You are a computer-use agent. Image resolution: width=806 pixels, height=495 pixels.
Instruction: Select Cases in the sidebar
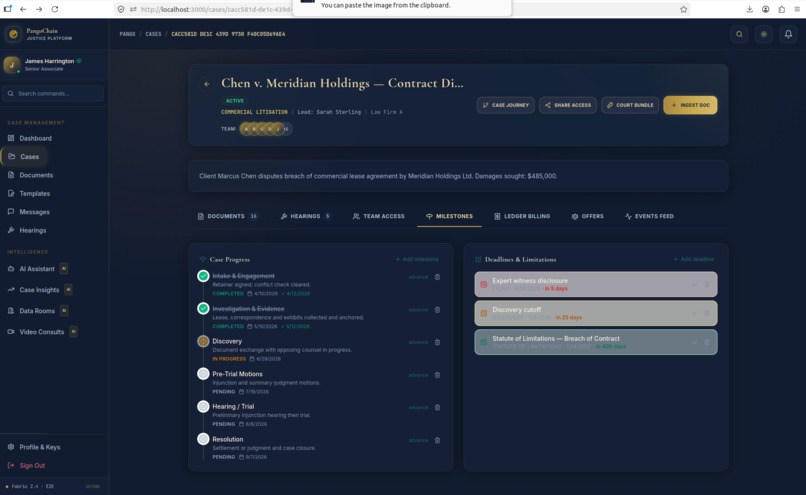[24, 156]
